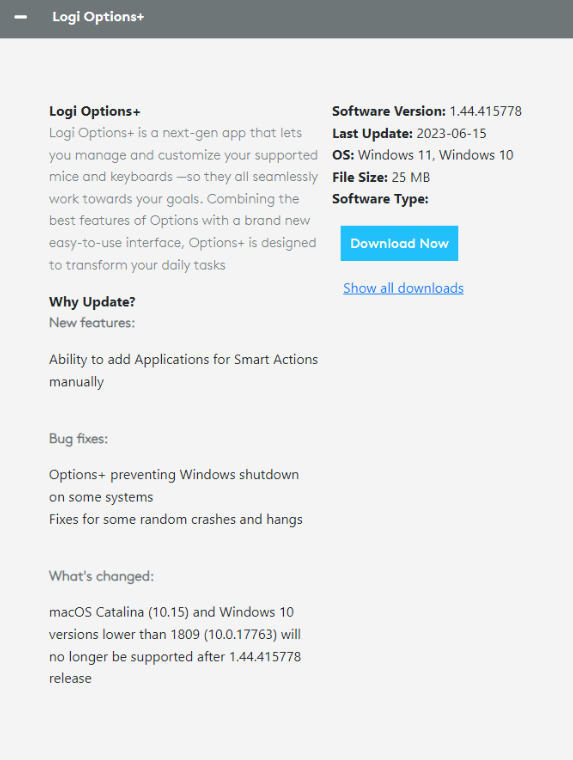This screenshot has height=760, width=573.
Task: Click the Software Version label
Action: coord(389,111)
